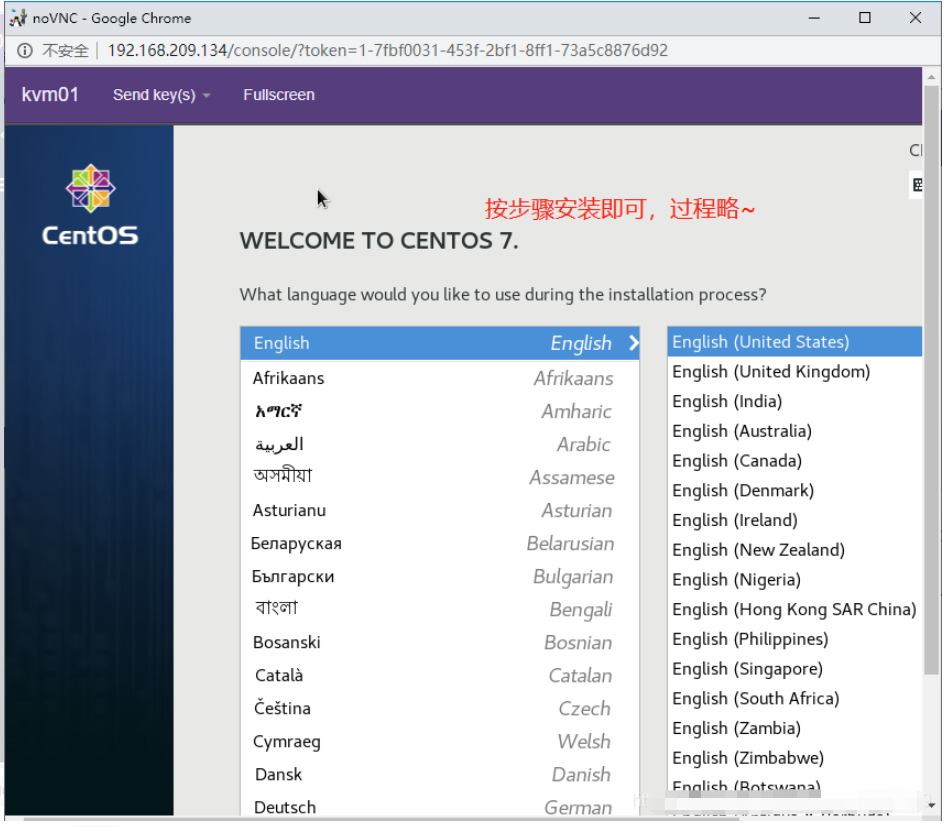947x827 pixels.
Task: Select the Bosanski language row
Action: [440, 643]
